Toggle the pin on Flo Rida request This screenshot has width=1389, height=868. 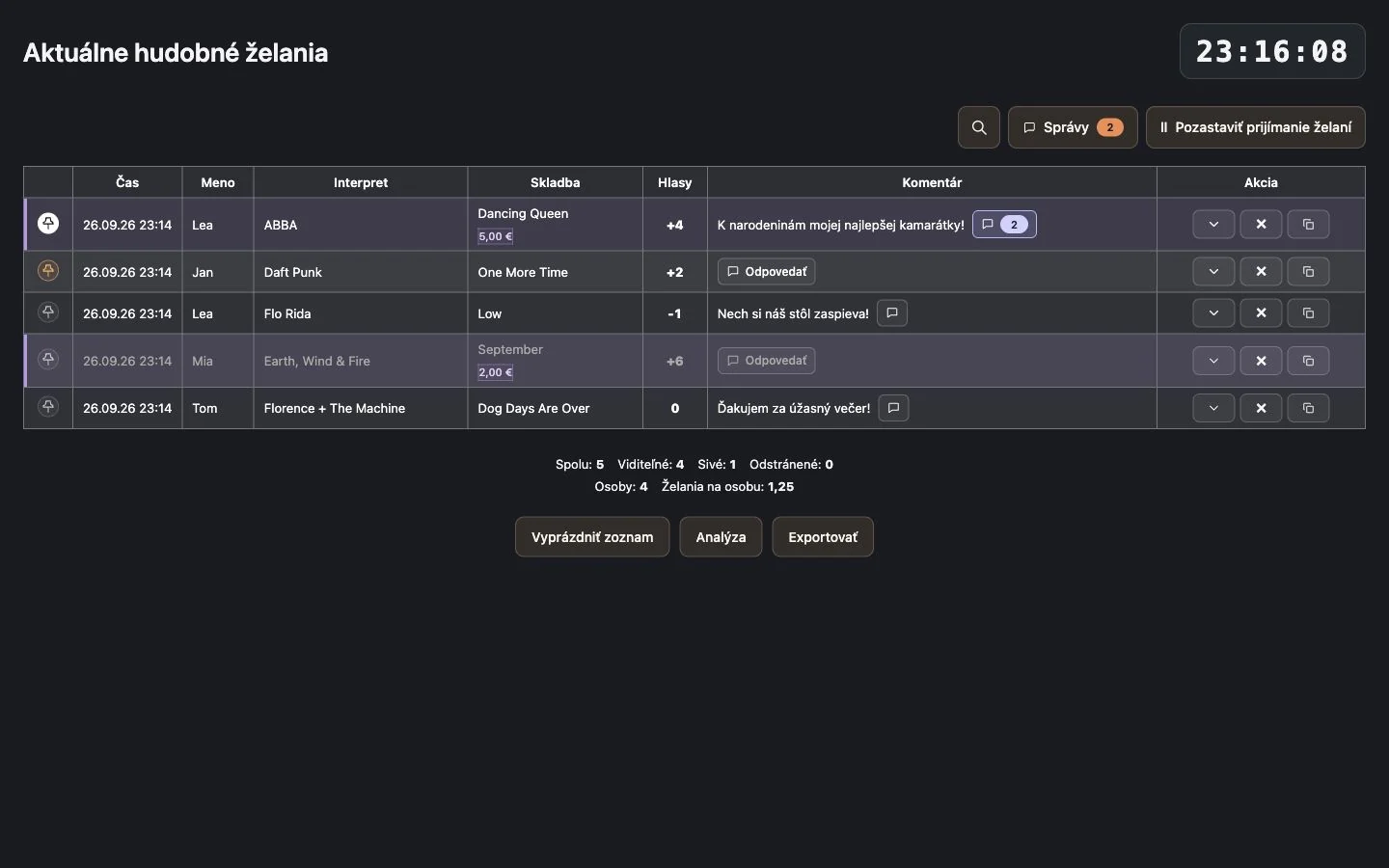point(48,312)
